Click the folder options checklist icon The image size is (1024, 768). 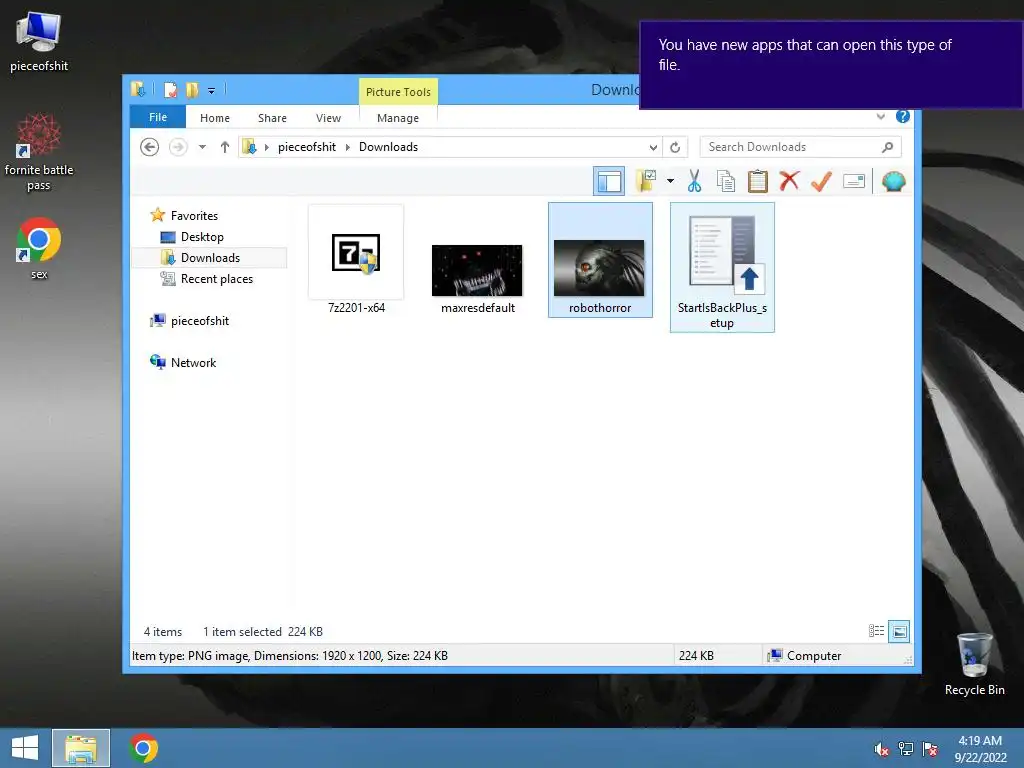tap(647, 181)
